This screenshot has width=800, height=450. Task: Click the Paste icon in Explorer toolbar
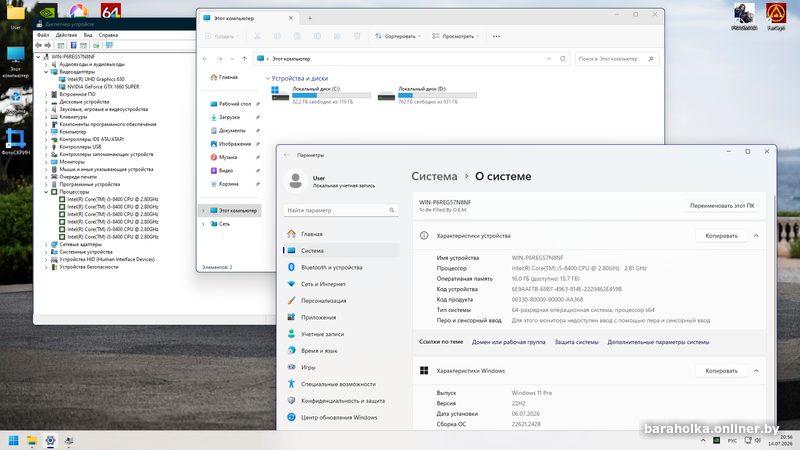(x=297, y=36)
